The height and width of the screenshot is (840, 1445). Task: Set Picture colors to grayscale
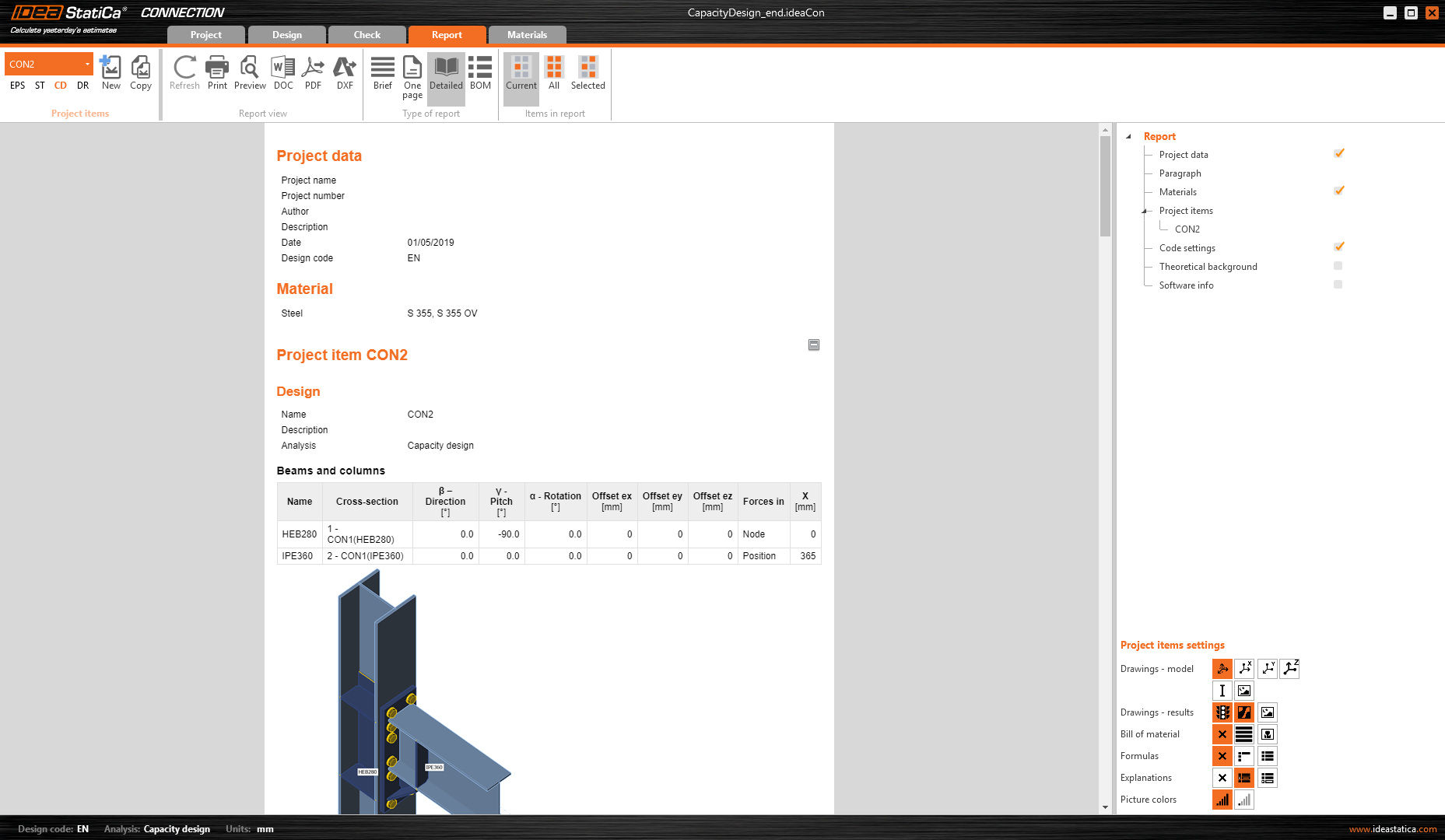click(x=1243, y=800)
